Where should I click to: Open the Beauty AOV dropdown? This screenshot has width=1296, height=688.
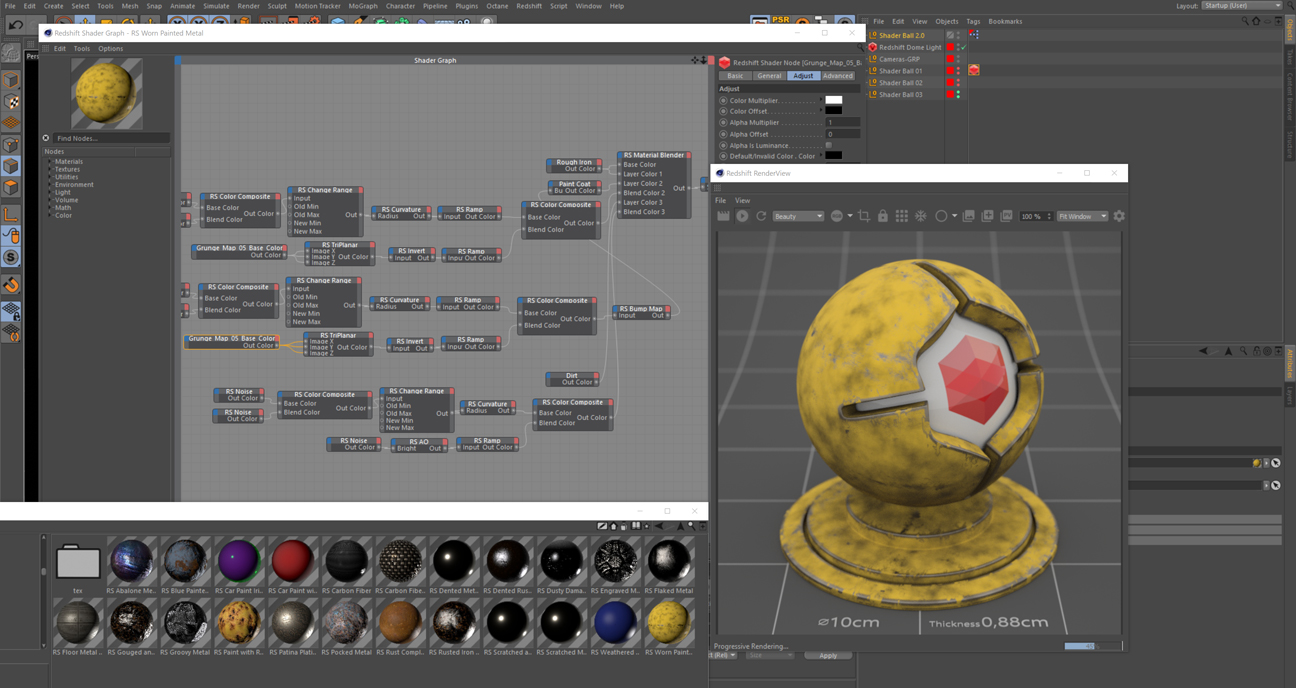[x=799, y=216]
